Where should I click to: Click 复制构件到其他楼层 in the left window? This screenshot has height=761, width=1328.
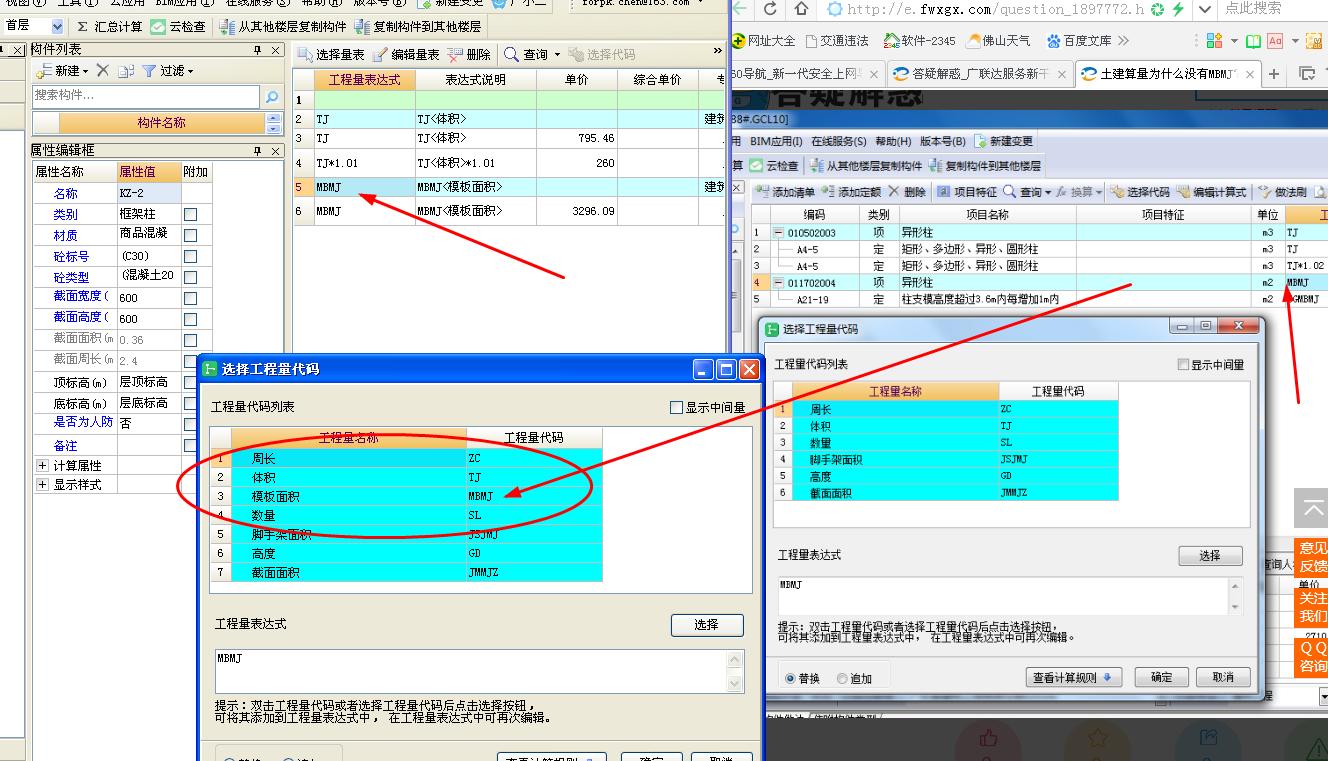coord(417,27)
